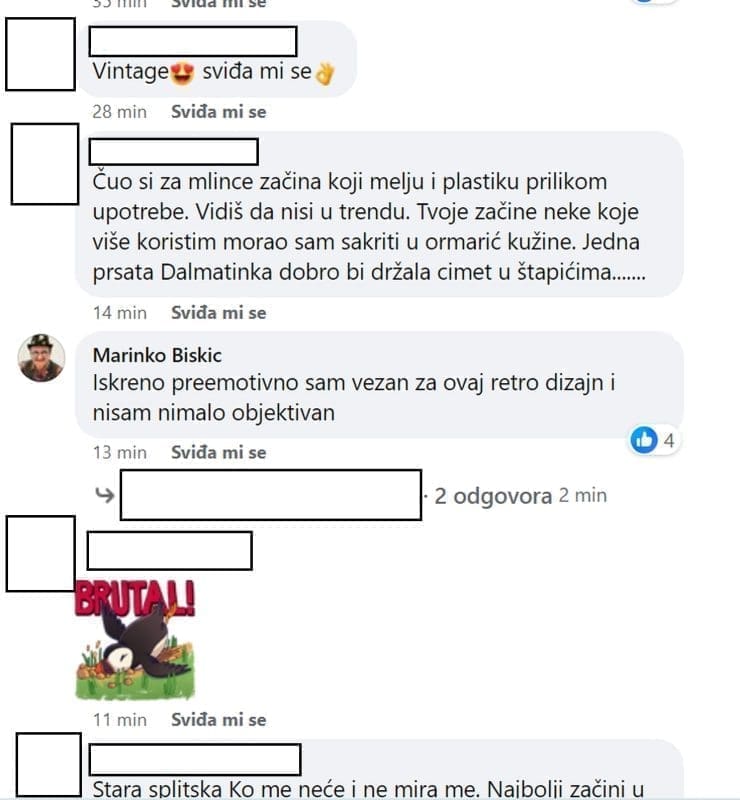Screen dimensions: 740x800
Task: Click the Marinko Biskic name link
Action: click(157, 355)
